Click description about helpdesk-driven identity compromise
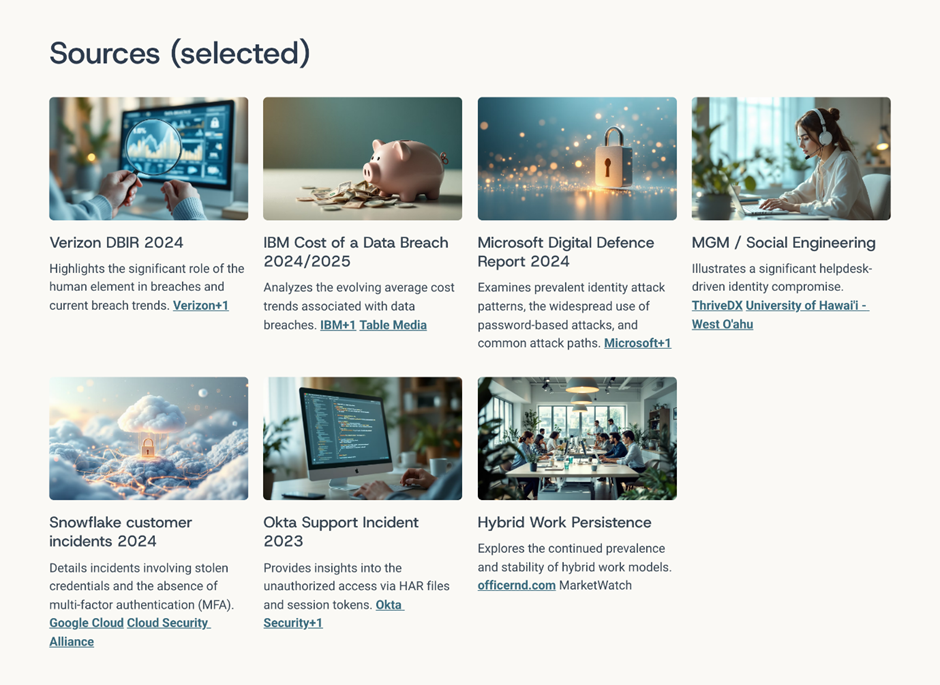 (782, 277)
